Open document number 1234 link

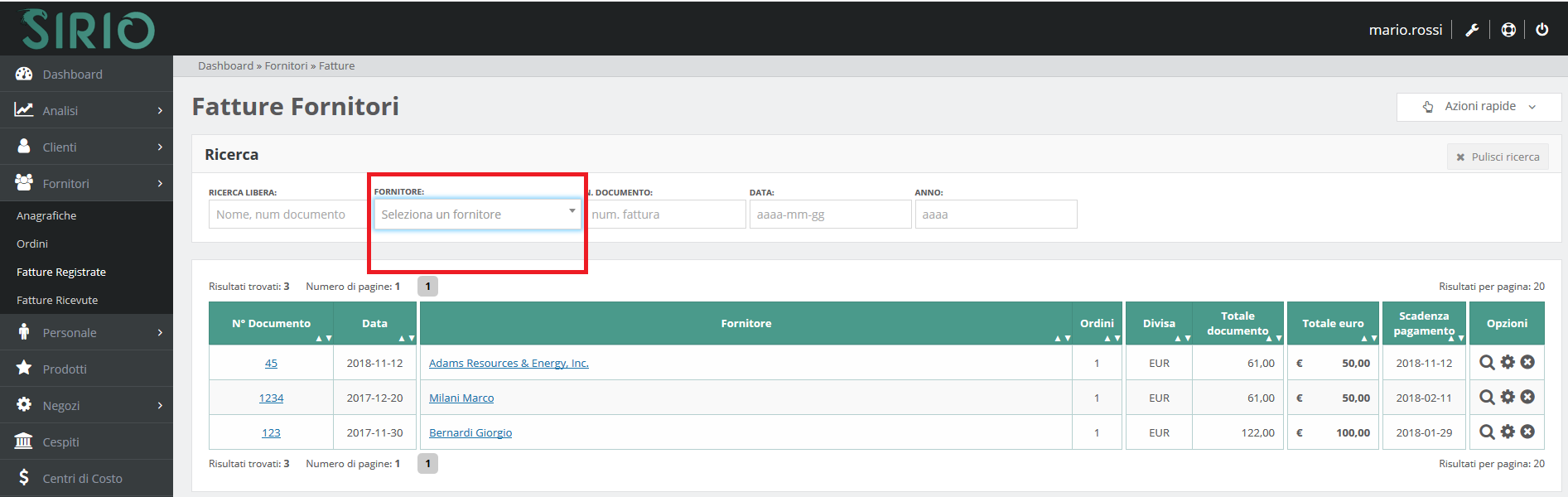click(271, 398)
